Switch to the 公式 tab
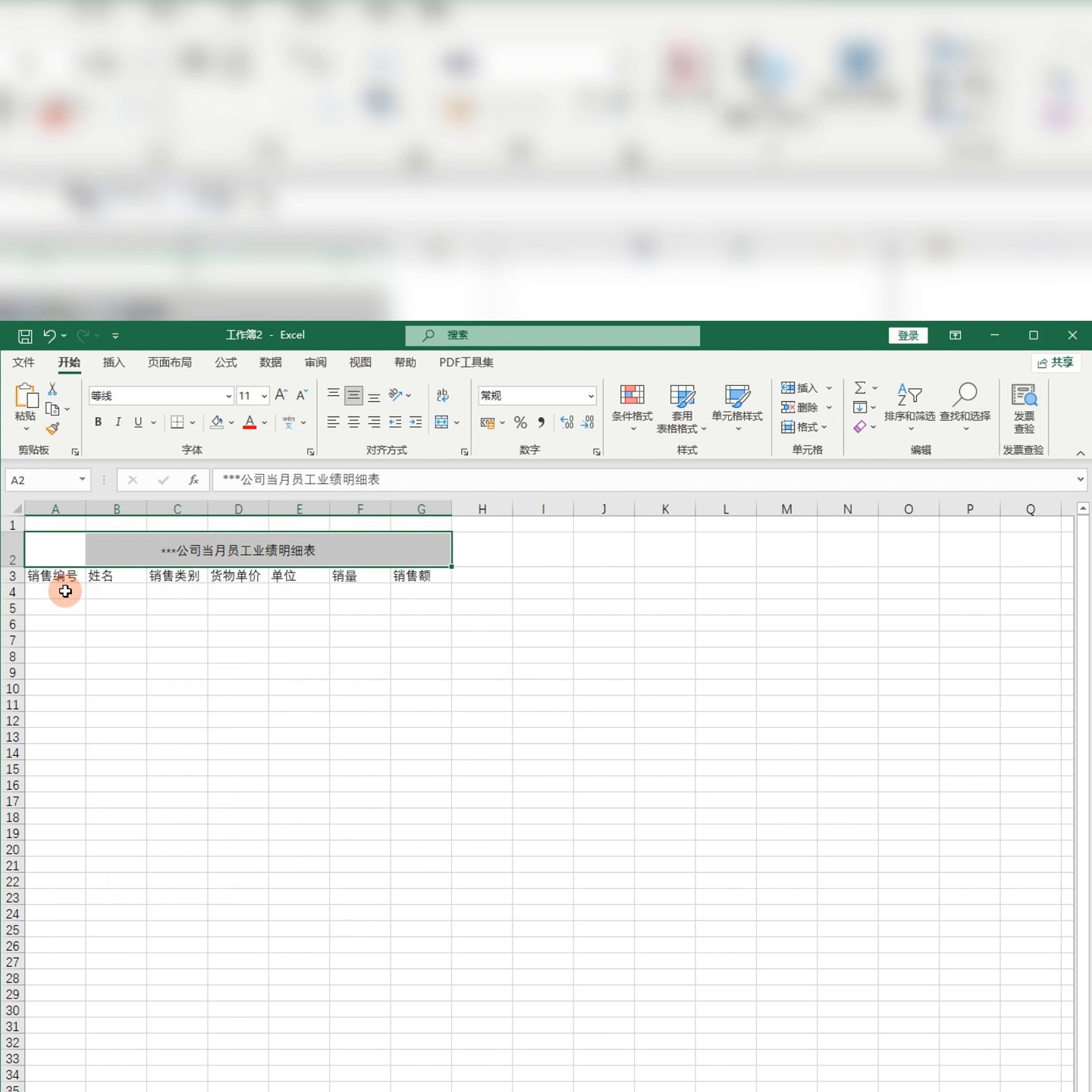This screenshot has width=1092, height=1092. click(x=226, y=362)
